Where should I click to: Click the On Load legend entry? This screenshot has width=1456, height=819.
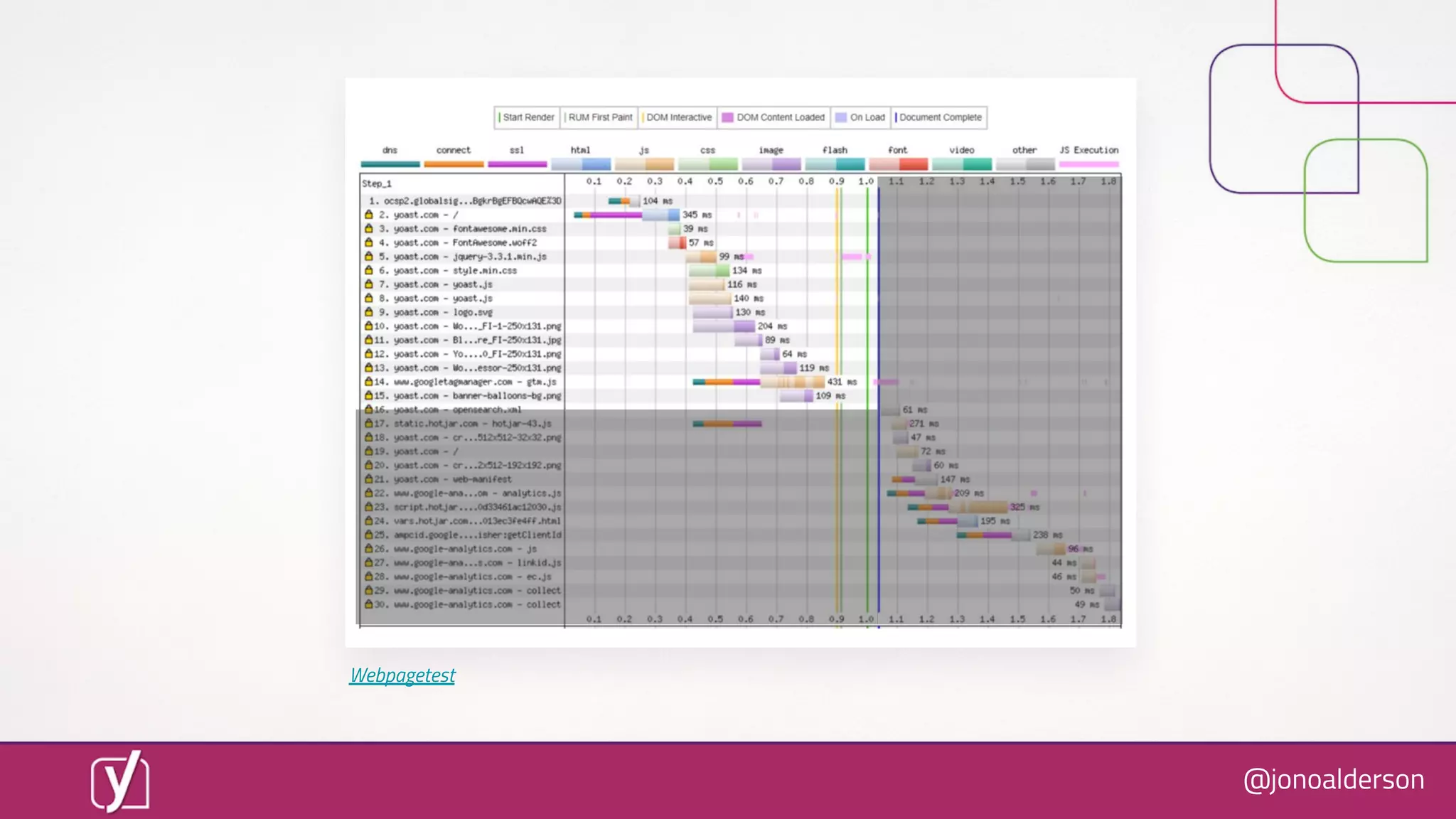click(x=860, y=117)
